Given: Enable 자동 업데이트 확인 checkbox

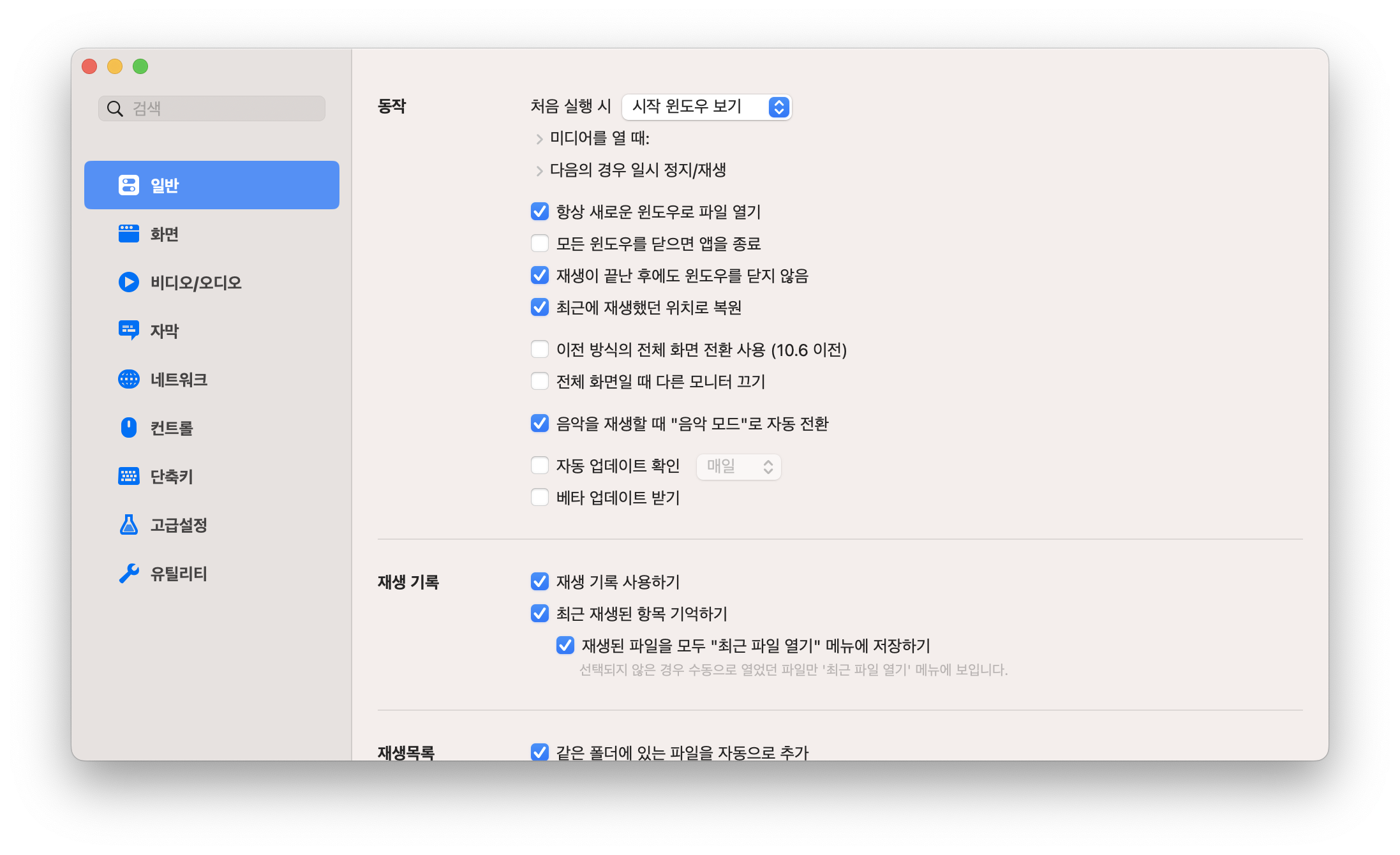Looking at the screenshot, I should coord(540,466).
